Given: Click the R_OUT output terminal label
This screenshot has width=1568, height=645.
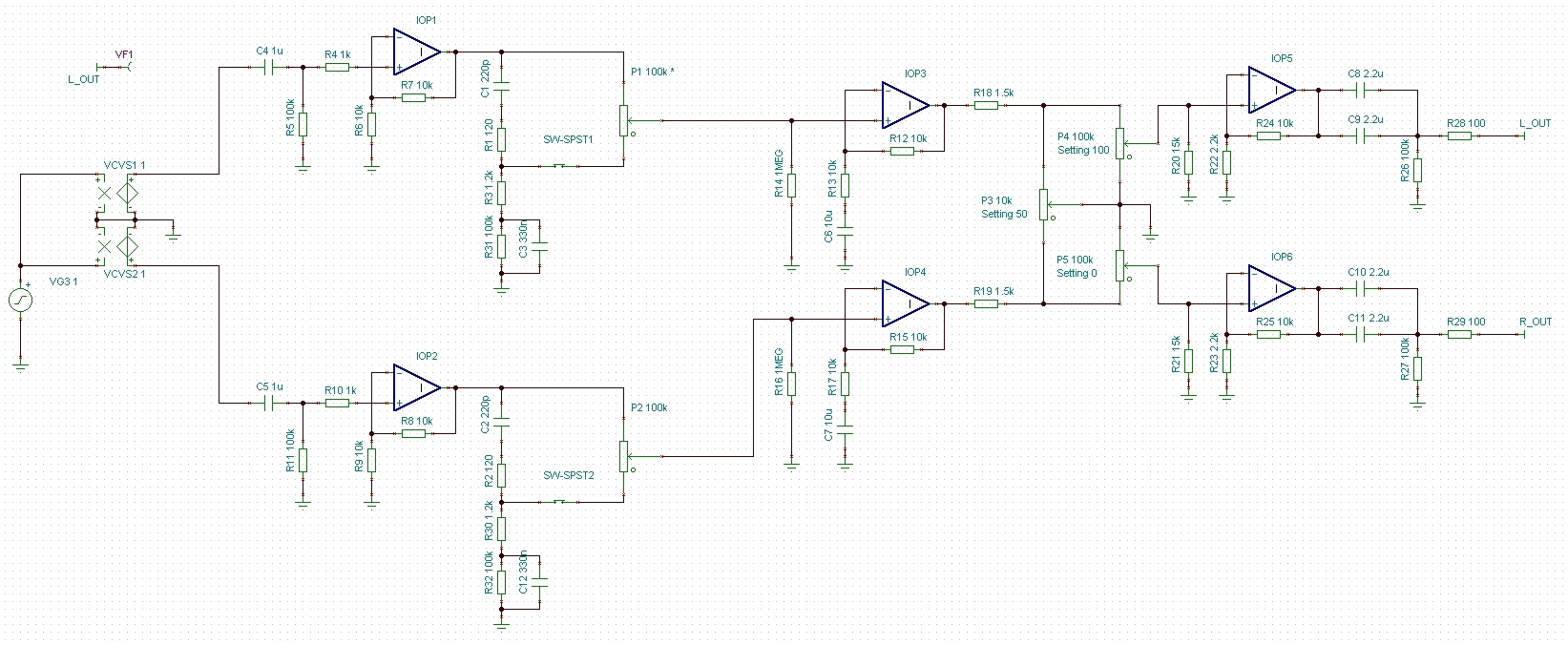Looking at the screenshot, I should (1535, 322).
